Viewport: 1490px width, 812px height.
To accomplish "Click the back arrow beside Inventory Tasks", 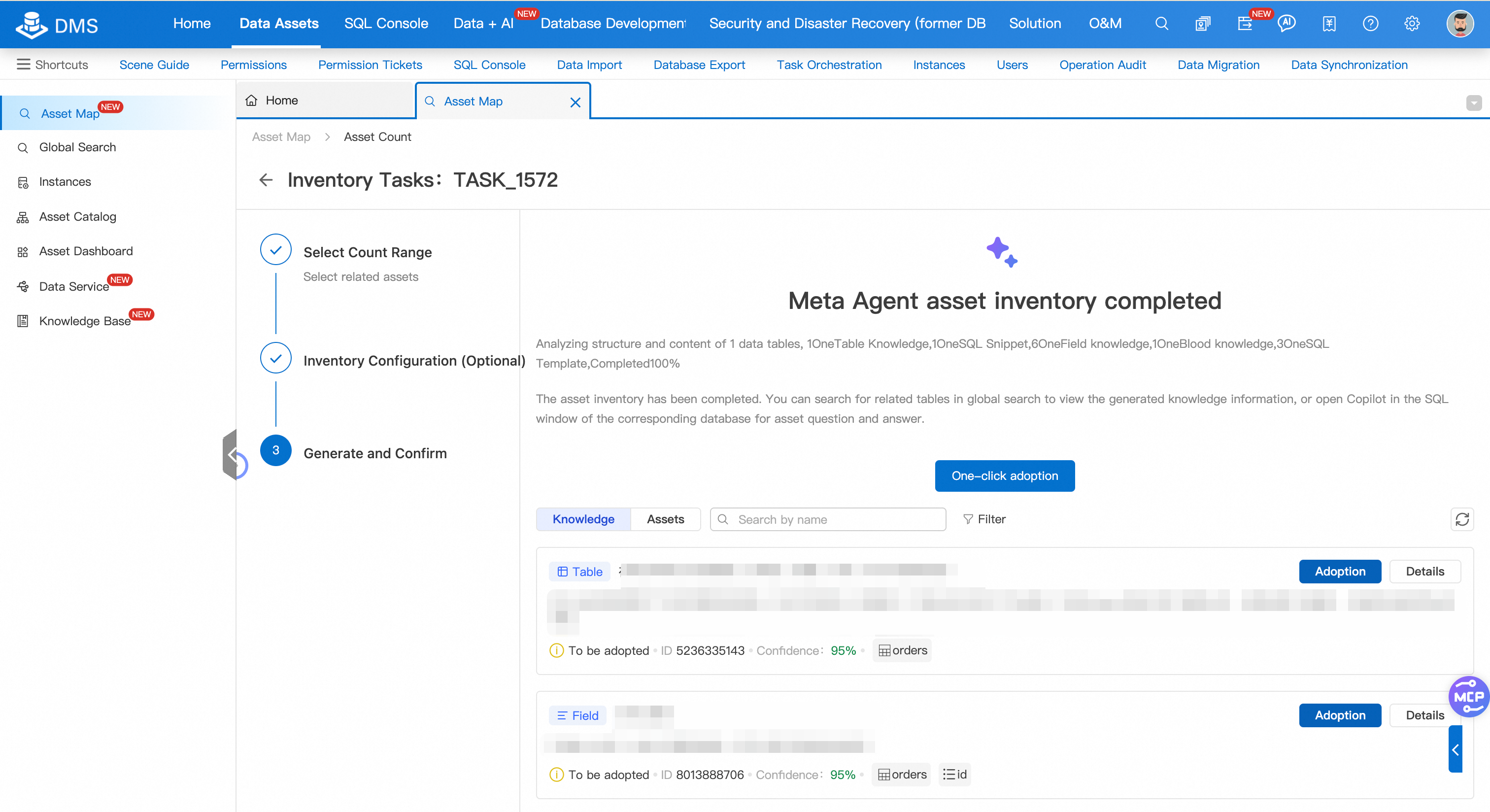I will pos(266,180).
